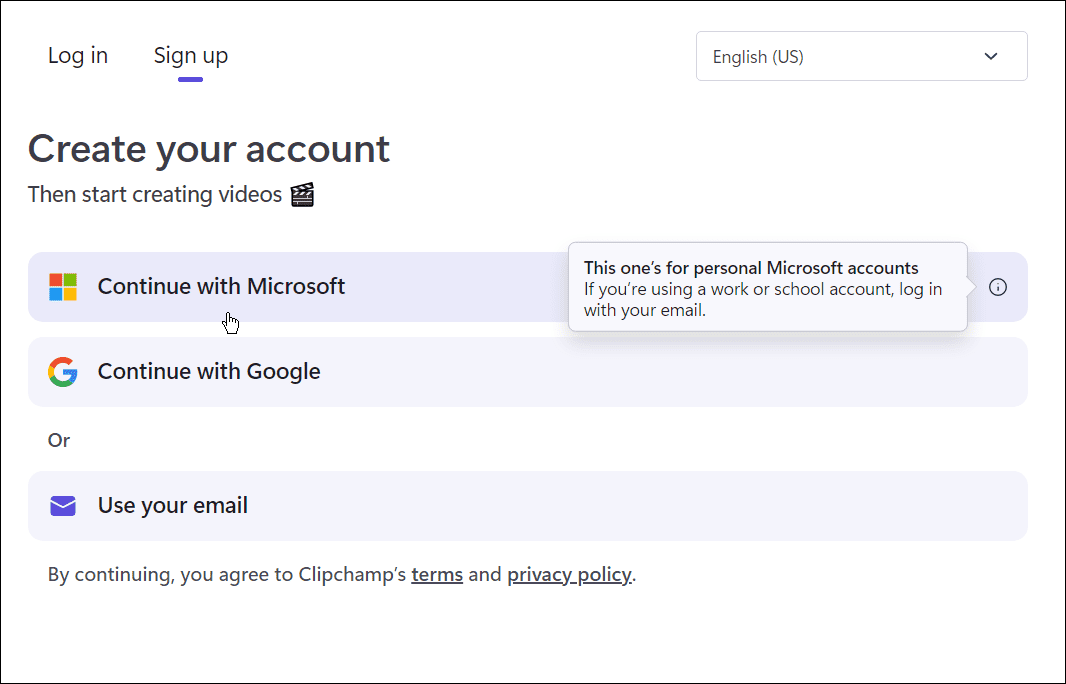Viewport: 1066px width, 684px height.
Task: Switch to the Log in tab
Action: (x=77, y=55)
